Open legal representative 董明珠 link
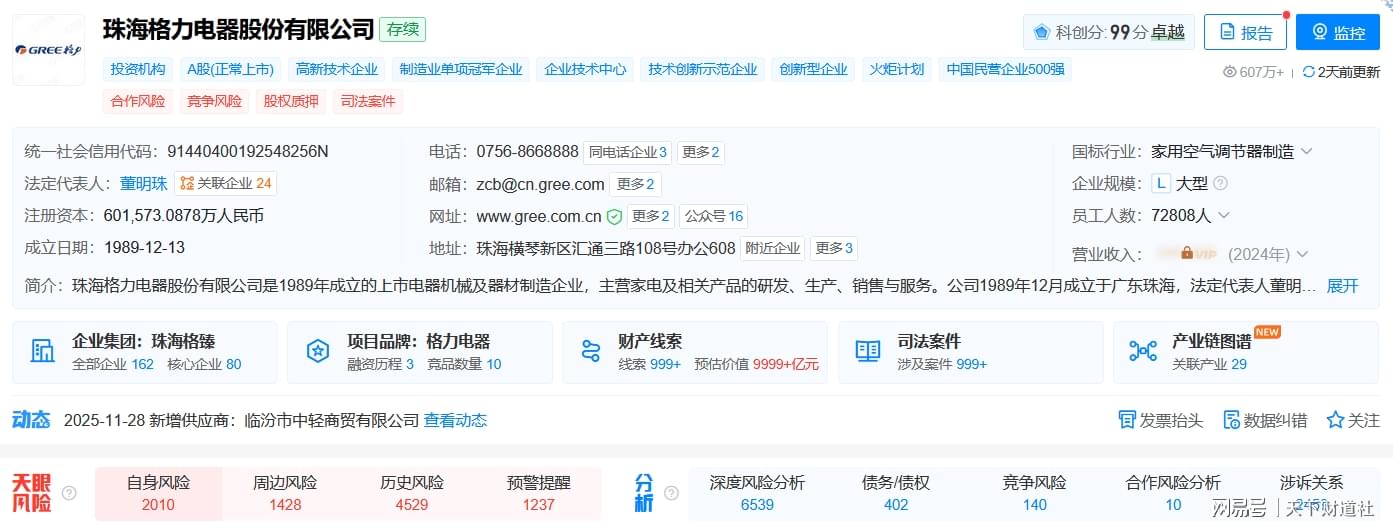The height and width of the screenshot is (528, 1393). [x=143, y=184]
